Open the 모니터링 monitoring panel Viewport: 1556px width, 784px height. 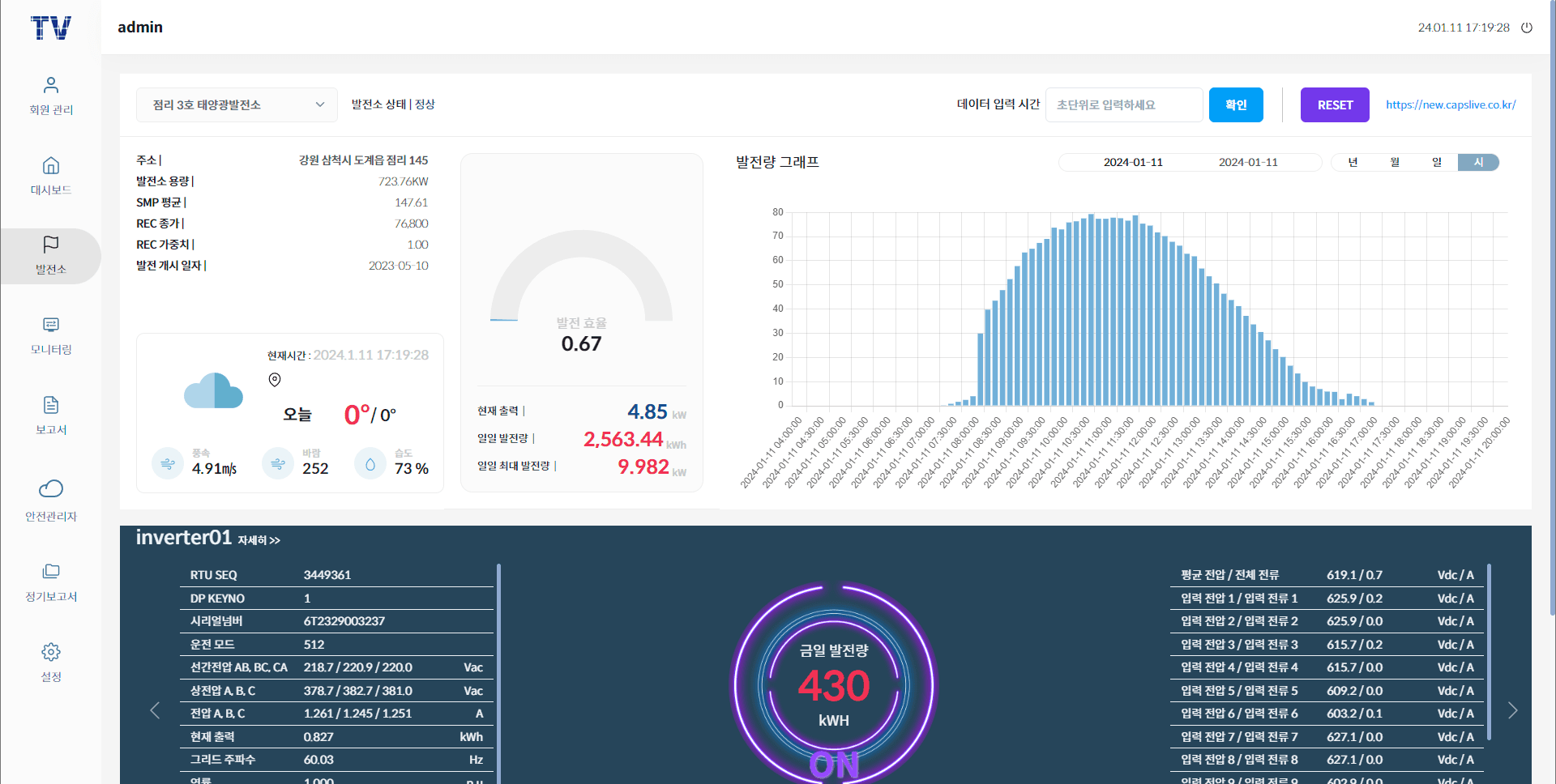tap(50, 334)
